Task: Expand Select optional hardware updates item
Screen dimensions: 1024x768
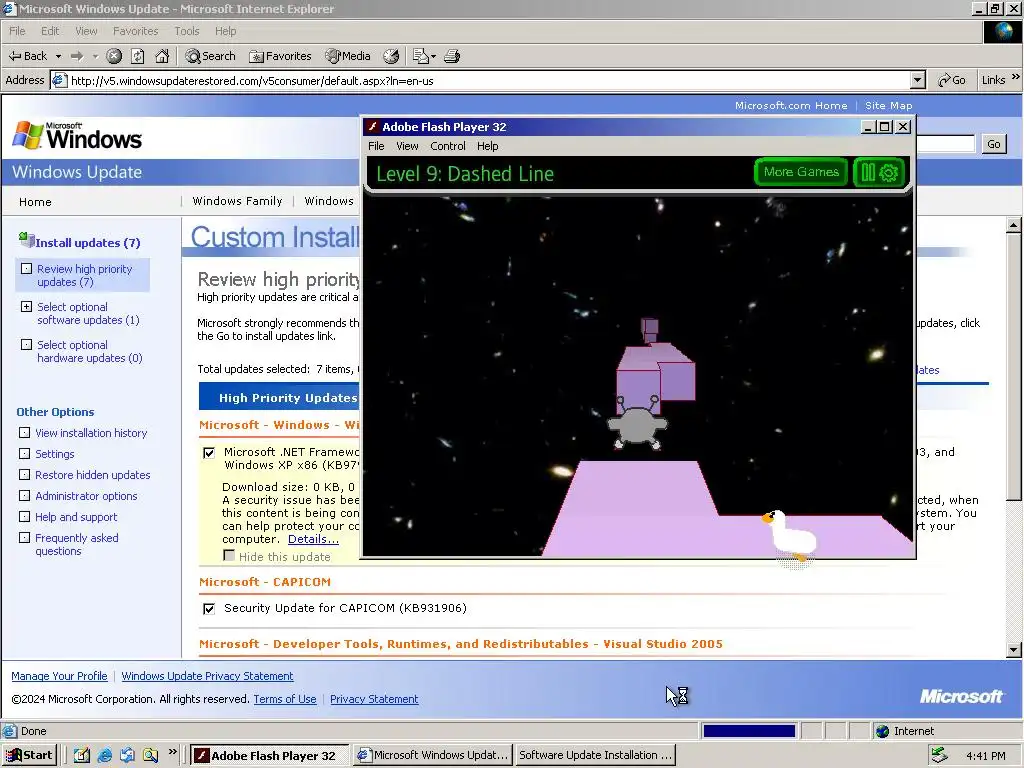Action: pos(26,344)
